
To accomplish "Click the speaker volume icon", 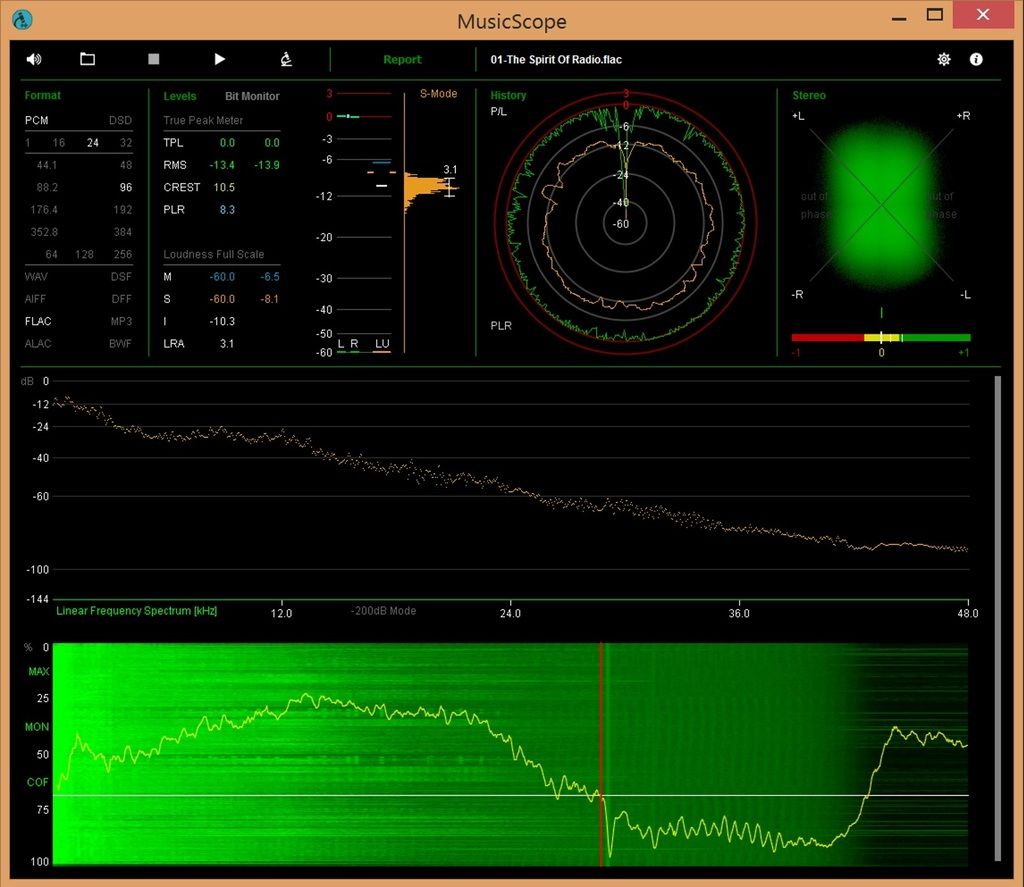I will point(34,59).
